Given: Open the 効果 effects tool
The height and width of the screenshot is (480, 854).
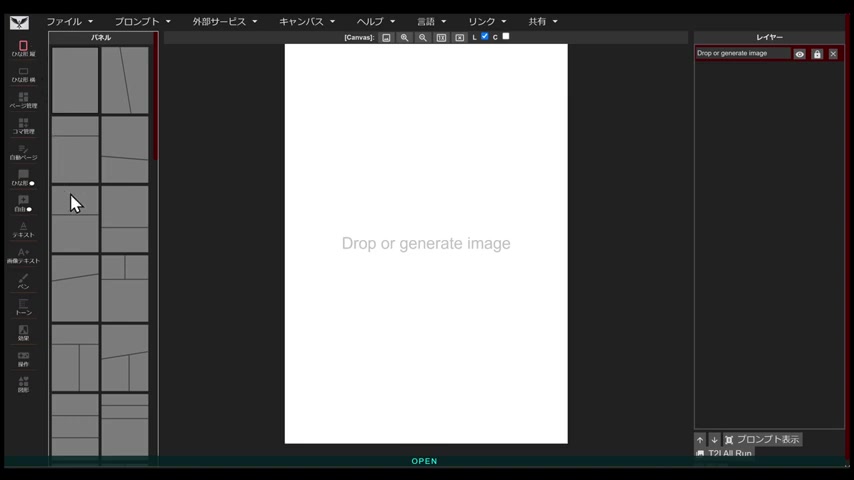Looking at the screenshot, I should pos(23,333).
